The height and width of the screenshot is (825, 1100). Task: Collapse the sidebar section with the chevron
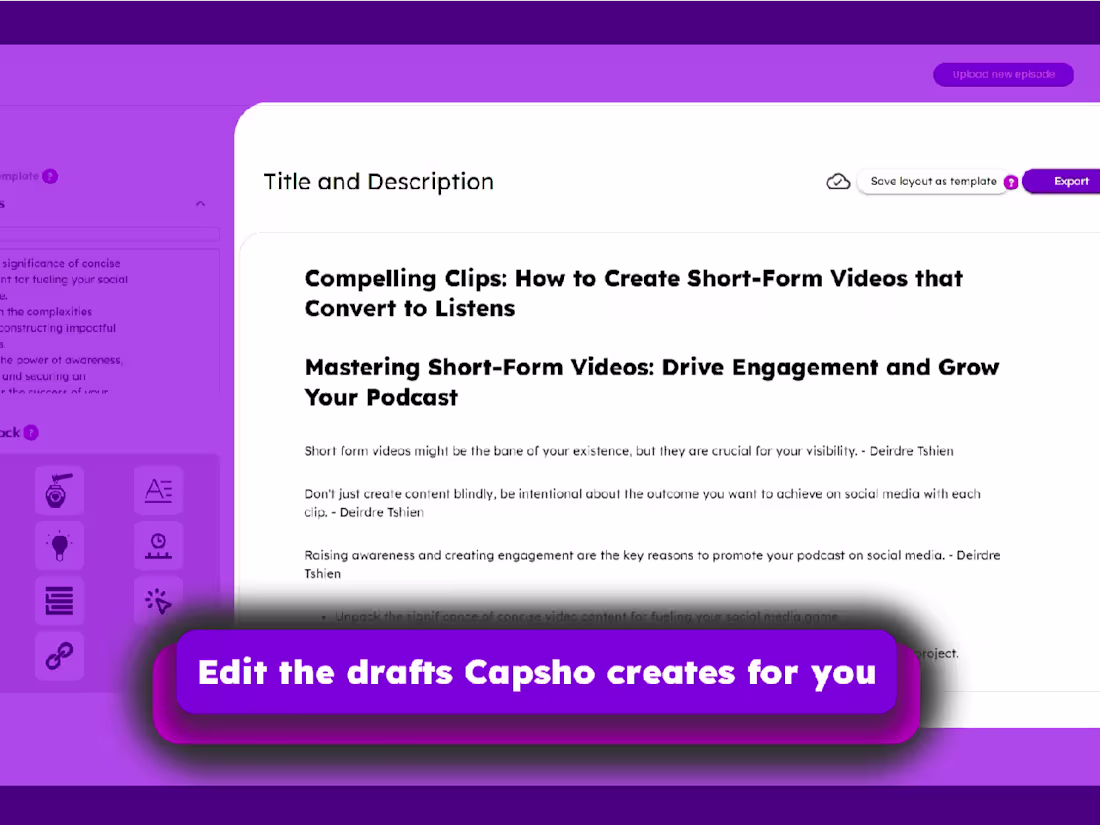click(x=200, y=203)
